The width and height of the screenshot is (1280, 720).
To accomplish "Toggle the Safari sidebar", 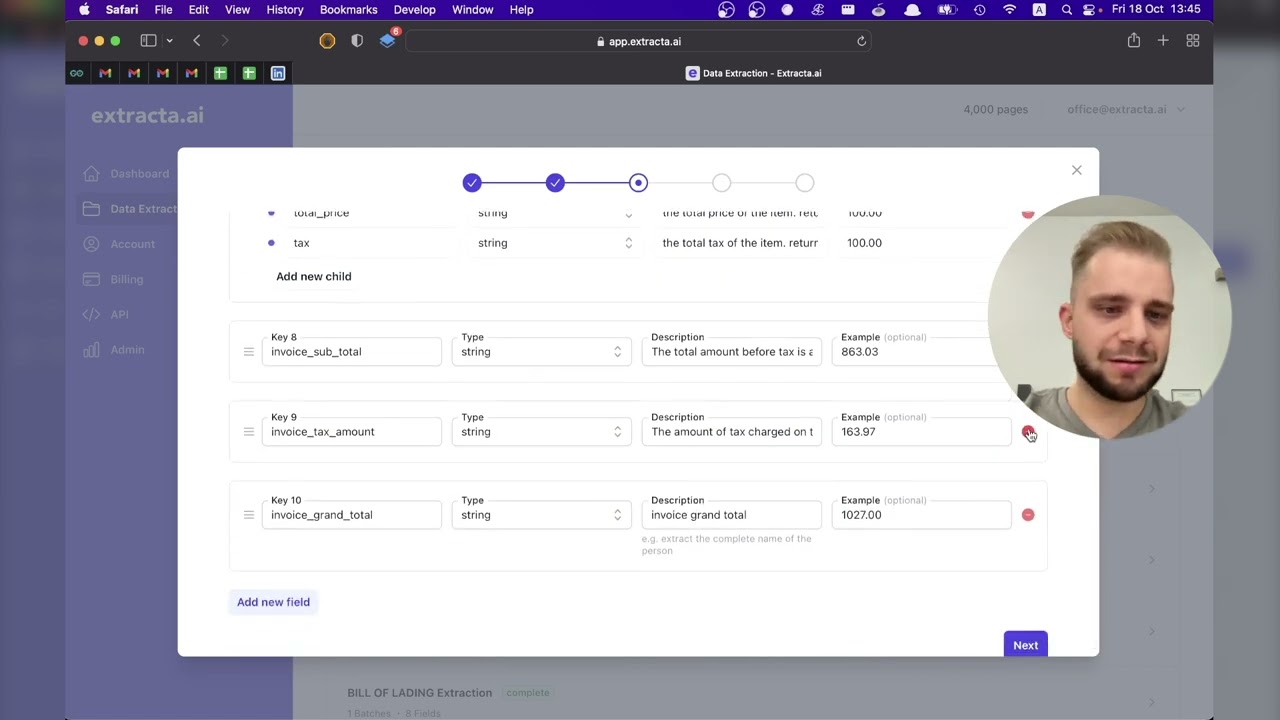I will [148, 41].
